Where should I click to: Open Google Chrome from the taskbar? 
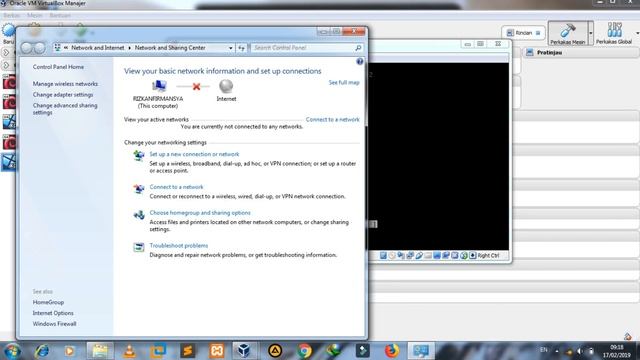304,351
